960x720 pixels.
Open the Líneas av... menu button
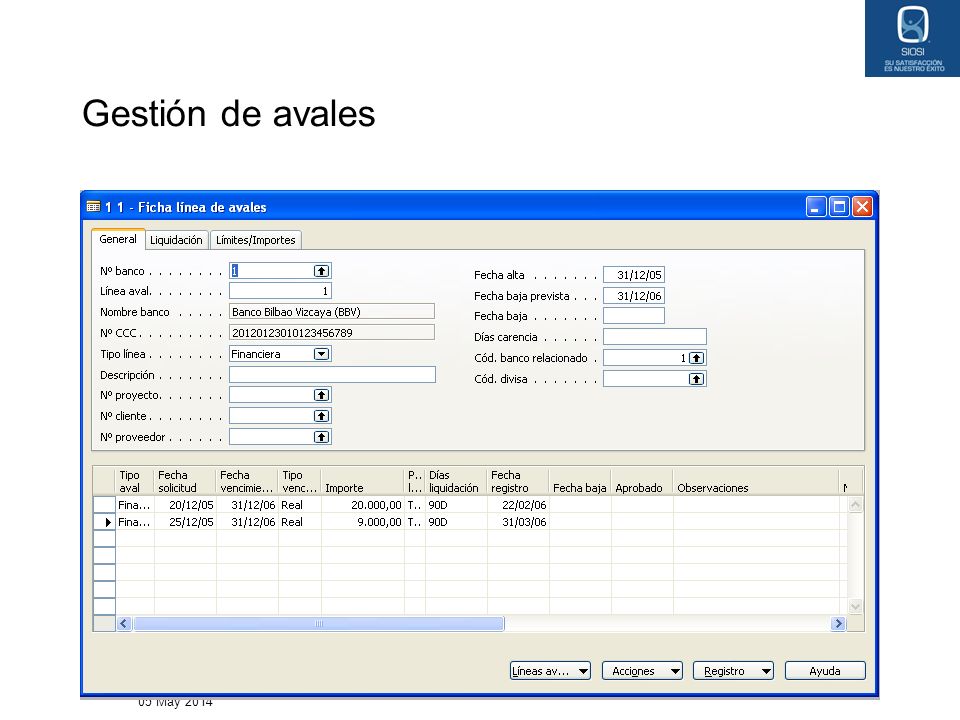550,671
